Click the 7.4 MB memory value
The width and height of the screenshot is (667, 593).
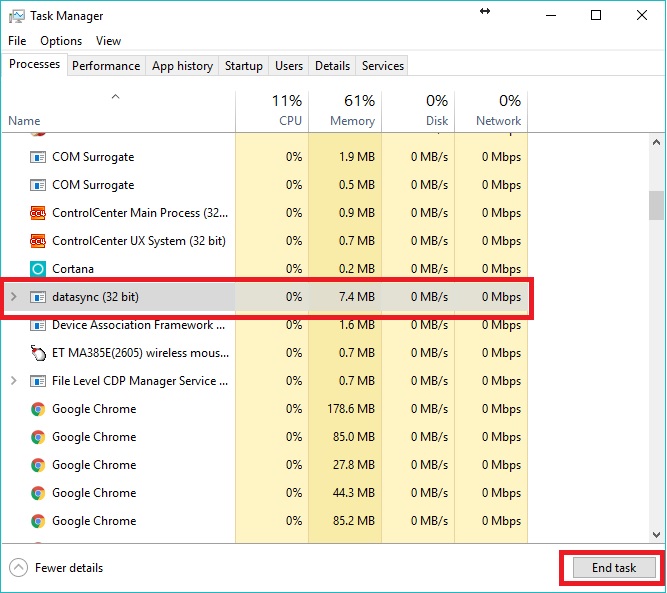(x=356, y=297)
